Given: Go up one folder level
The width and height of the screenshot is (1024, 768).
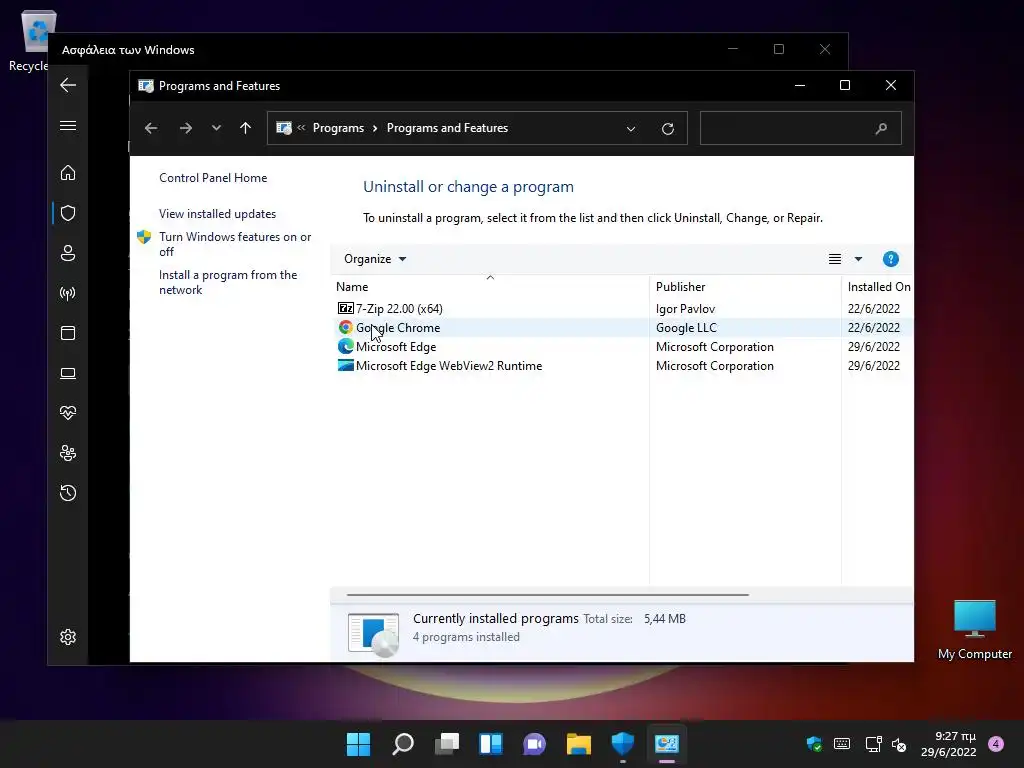Looking at the screenshot, I should [x=246, y=128].
